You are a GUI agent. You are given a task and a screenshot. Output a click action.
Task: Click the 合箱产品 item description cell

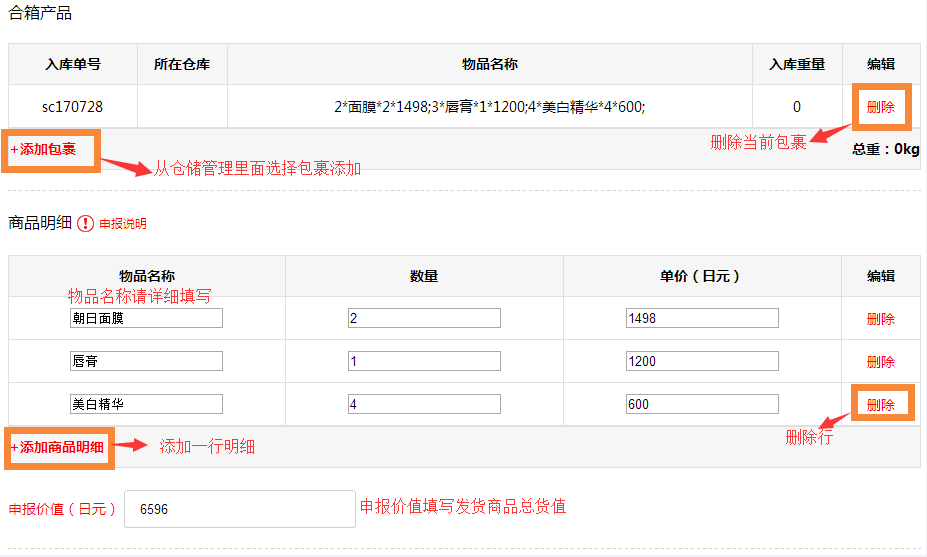[x=489, y=107]
